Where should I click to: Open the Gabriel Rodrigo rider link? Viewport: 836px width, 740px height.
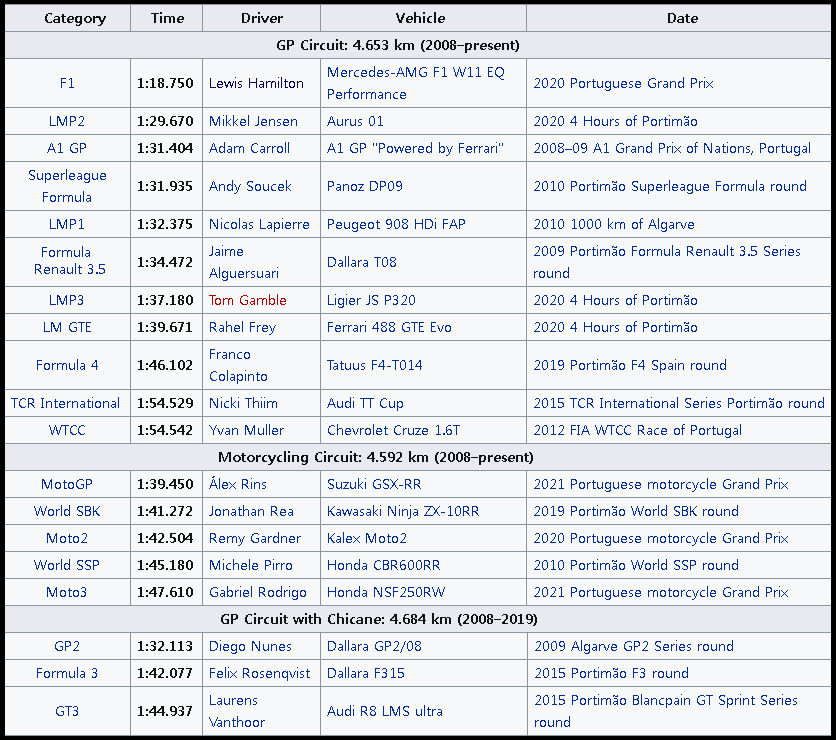click(x=258, y=592)
